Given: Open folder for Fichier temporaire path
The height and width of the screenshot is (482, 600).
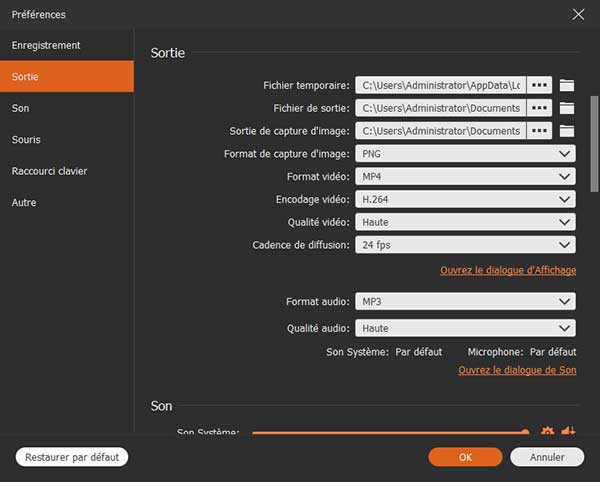Looking at the screenshot, I should (567, 85).
